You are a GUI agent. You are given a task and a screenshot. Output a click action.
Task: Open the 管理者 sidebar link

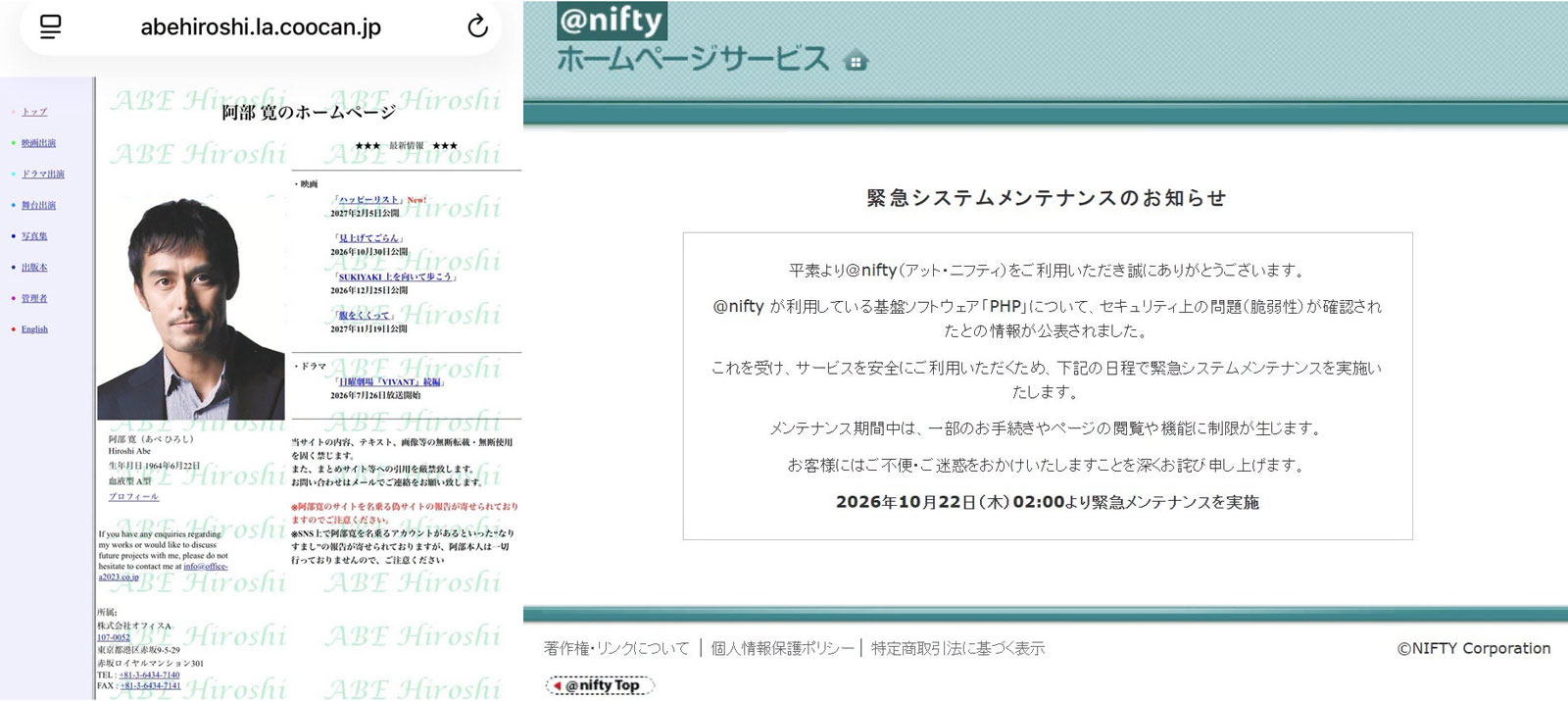point(34,298)
